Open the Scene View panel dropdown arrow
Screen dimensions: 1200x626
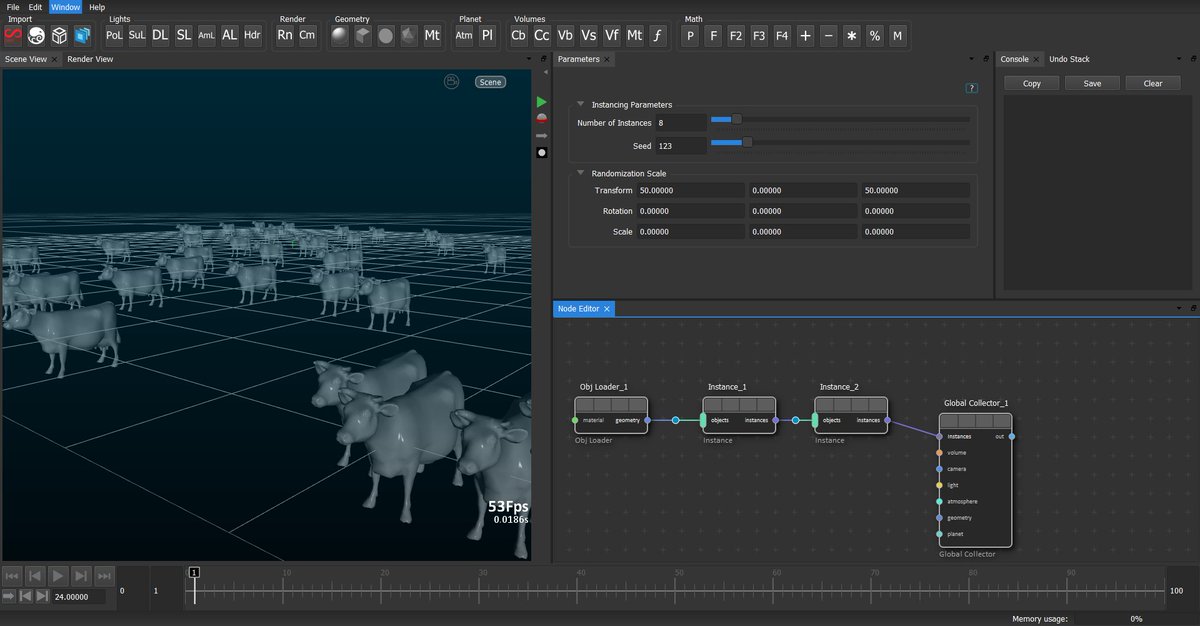530,59
